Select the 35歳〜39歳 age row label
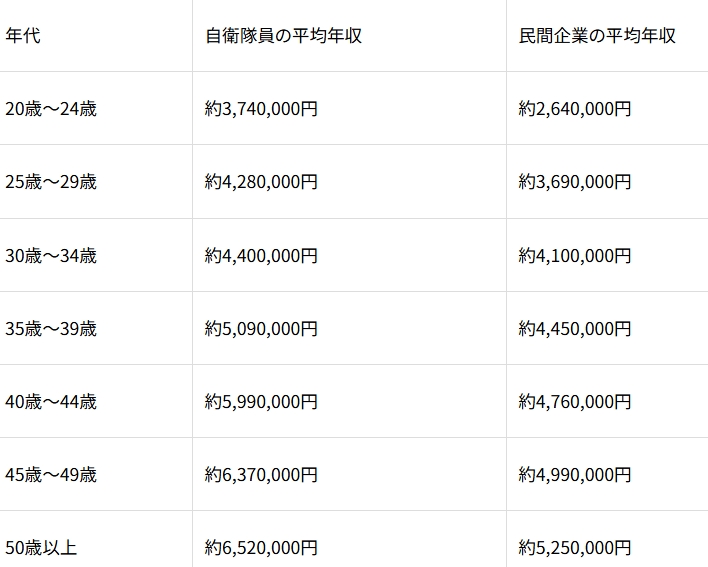This screenshot has width=708, height=567. (x=51, y=328)
